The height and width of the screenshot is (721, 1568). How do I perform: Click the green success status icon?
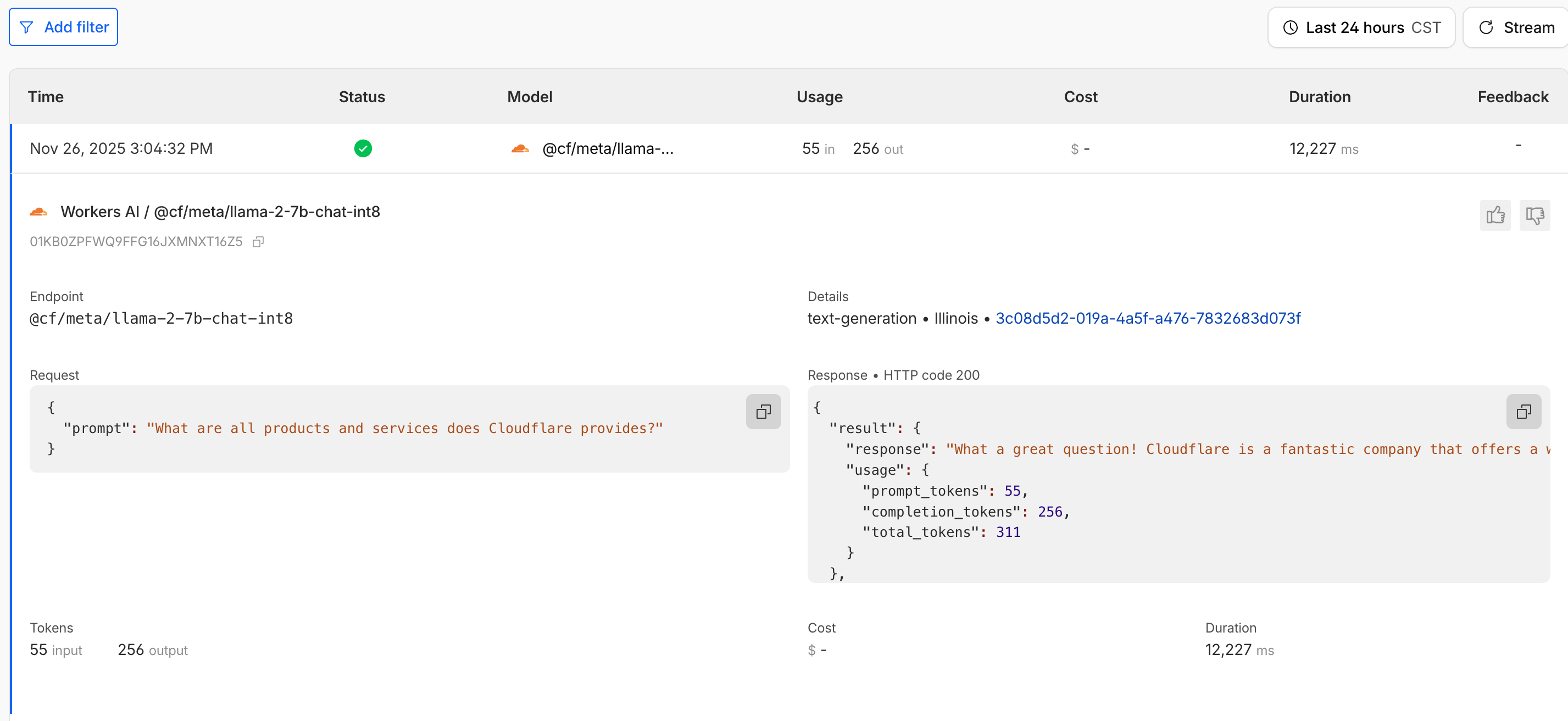coord(363,148)
